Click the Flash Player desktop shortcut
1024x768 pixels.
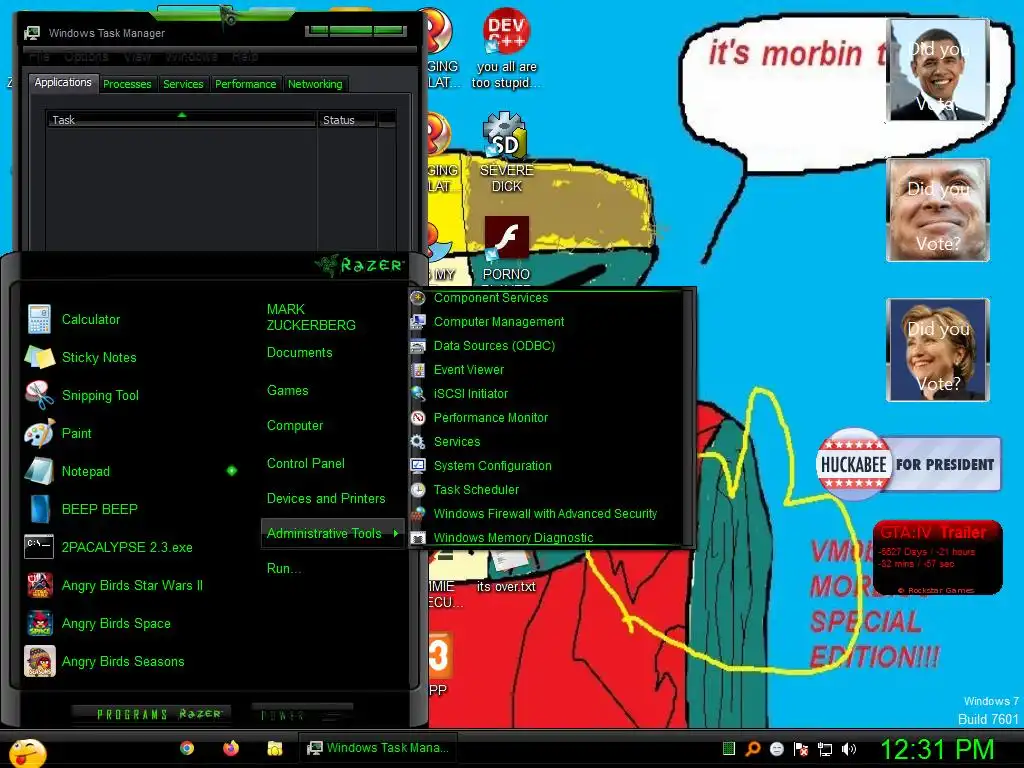point(506,238)
